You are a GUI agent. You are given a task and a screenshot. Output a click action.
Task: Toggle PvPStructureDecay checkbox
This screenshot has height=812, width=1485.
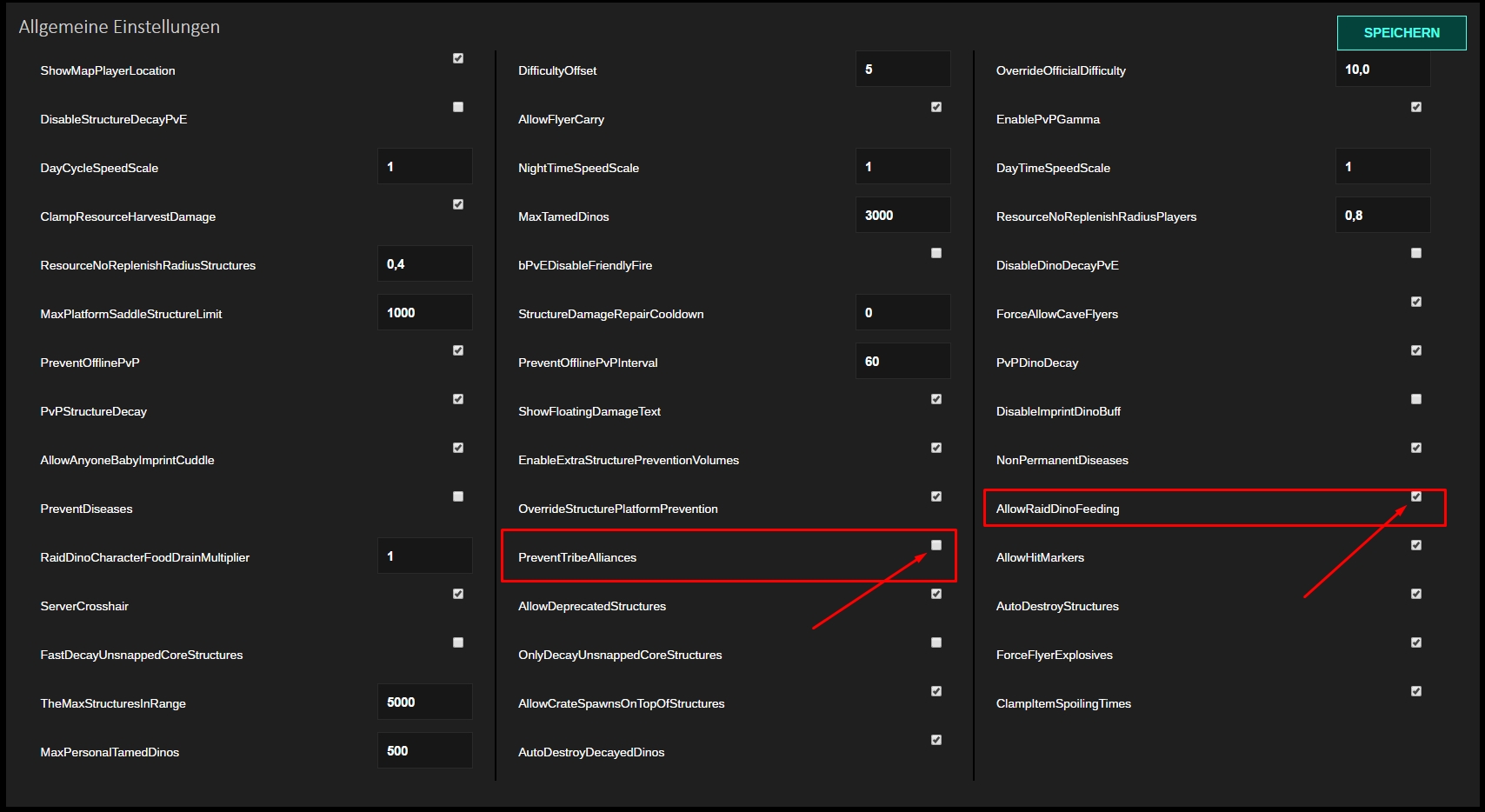tap(458, 399)
